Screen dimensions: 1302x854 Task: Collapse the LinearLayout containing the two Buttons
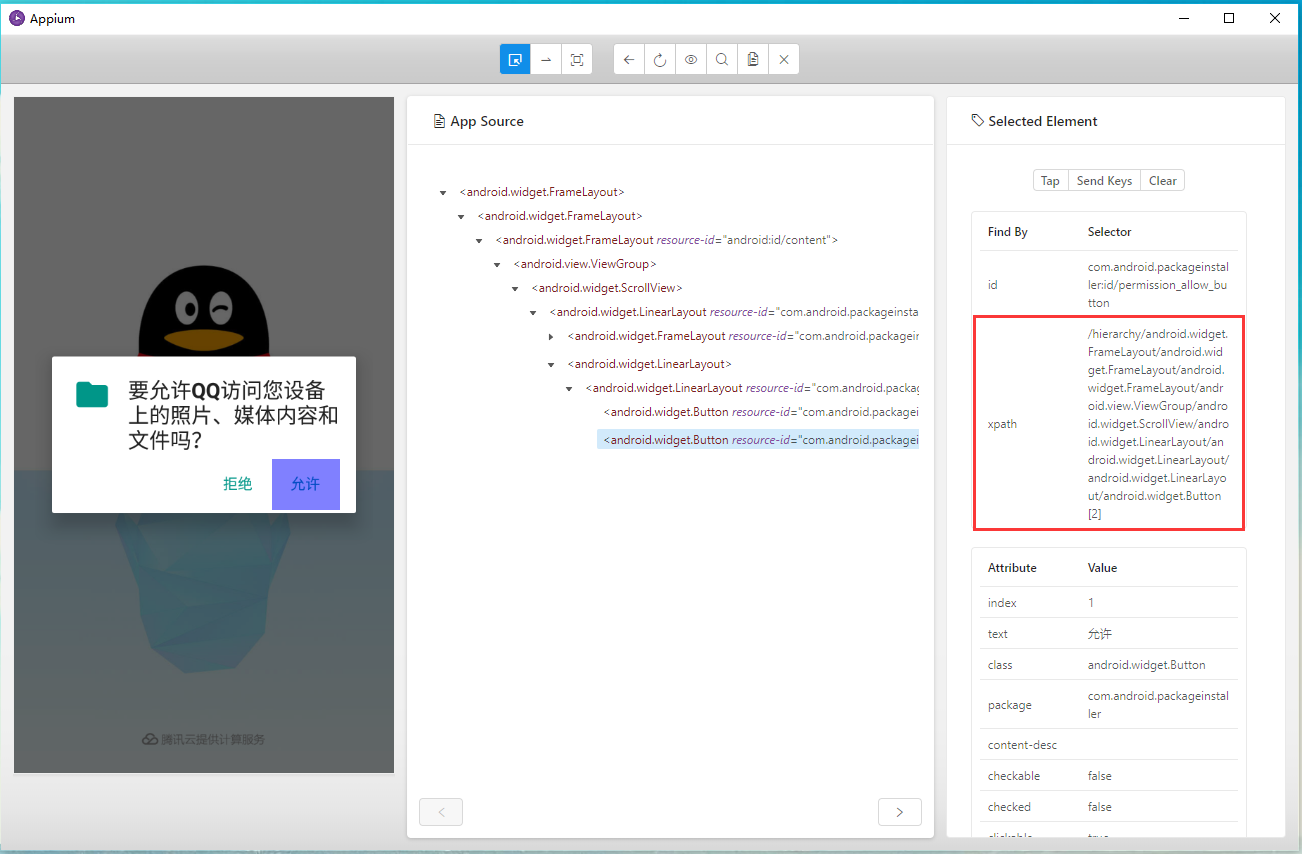point(569,389)
